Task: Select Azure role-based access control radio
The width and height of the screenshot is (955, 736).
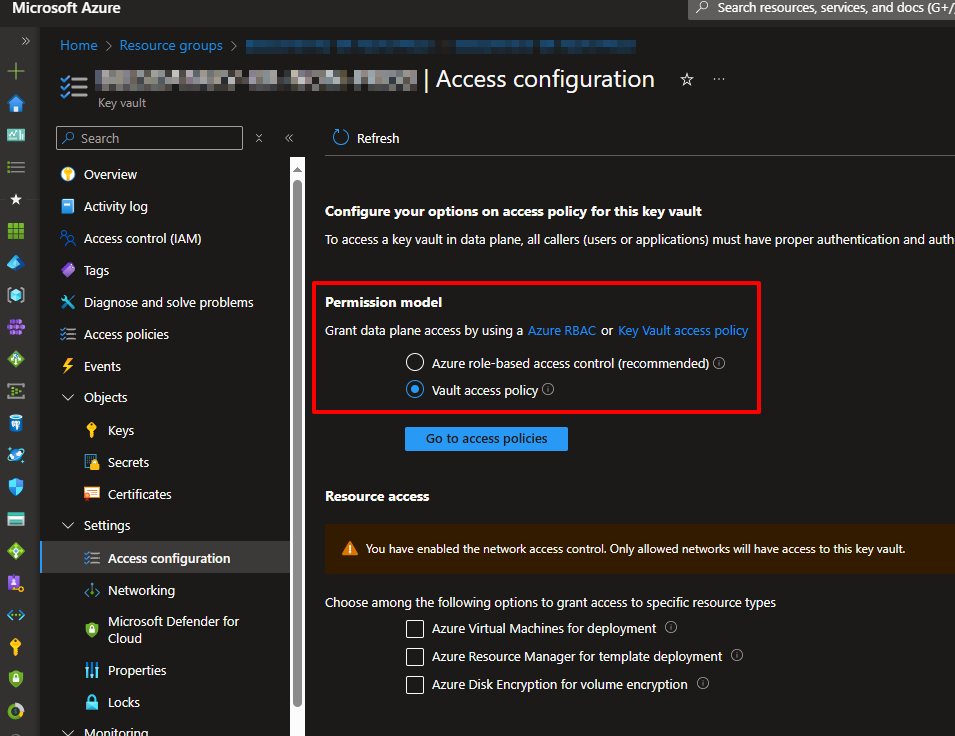Action: pyautogui.click(x=415, y=363)
